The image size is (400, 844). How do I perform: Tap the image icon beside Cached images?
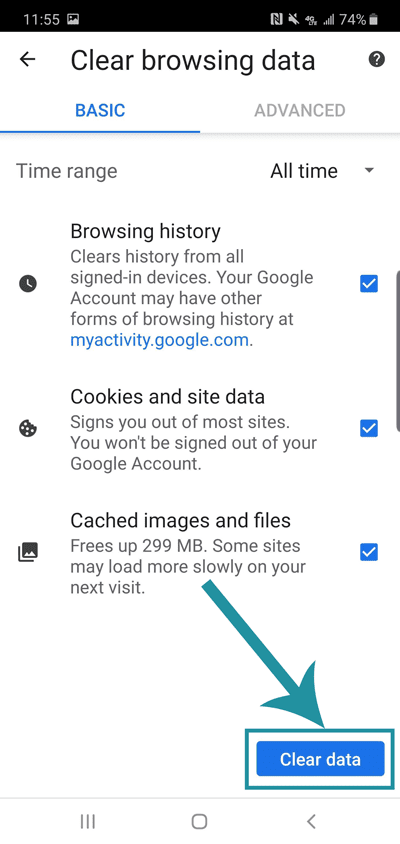28,552
